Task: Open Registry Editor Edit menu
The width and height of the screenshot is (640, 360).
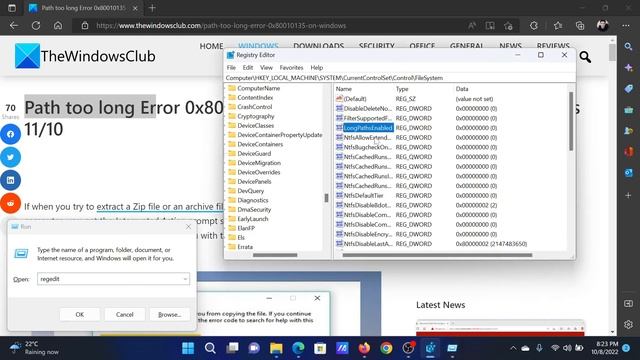Action: click(x=248, y=67)
